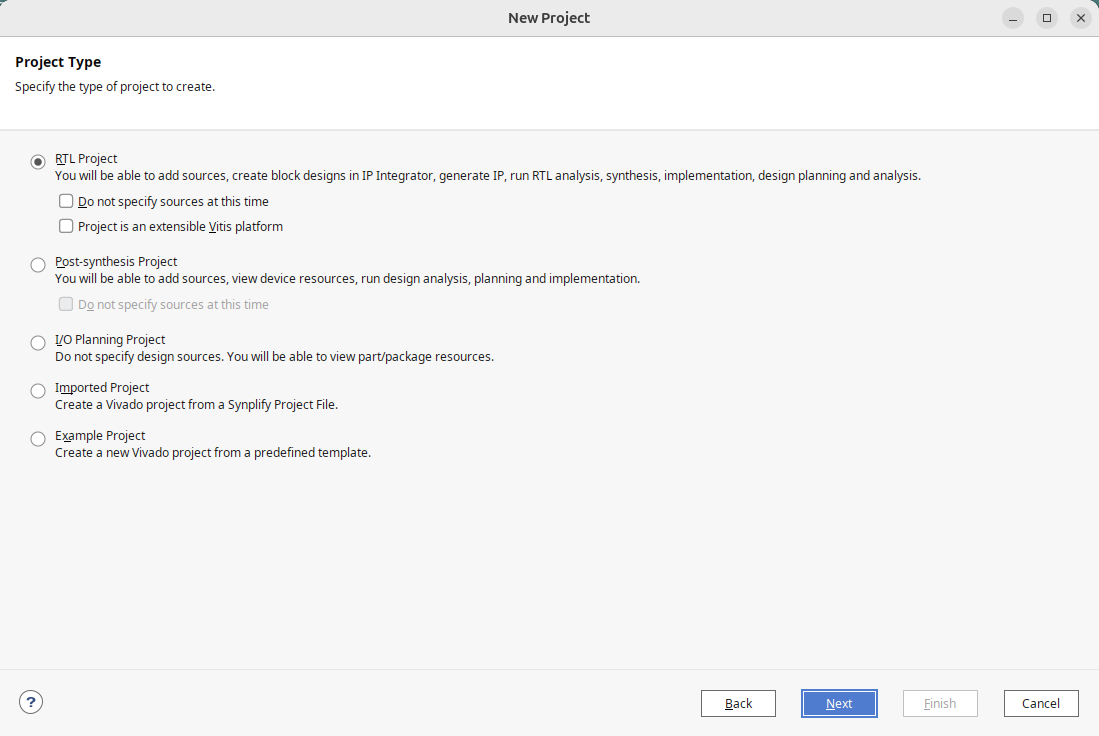1099x736 pixels.
Task: Click Next to continue the wizard
Action: point(839,703)
